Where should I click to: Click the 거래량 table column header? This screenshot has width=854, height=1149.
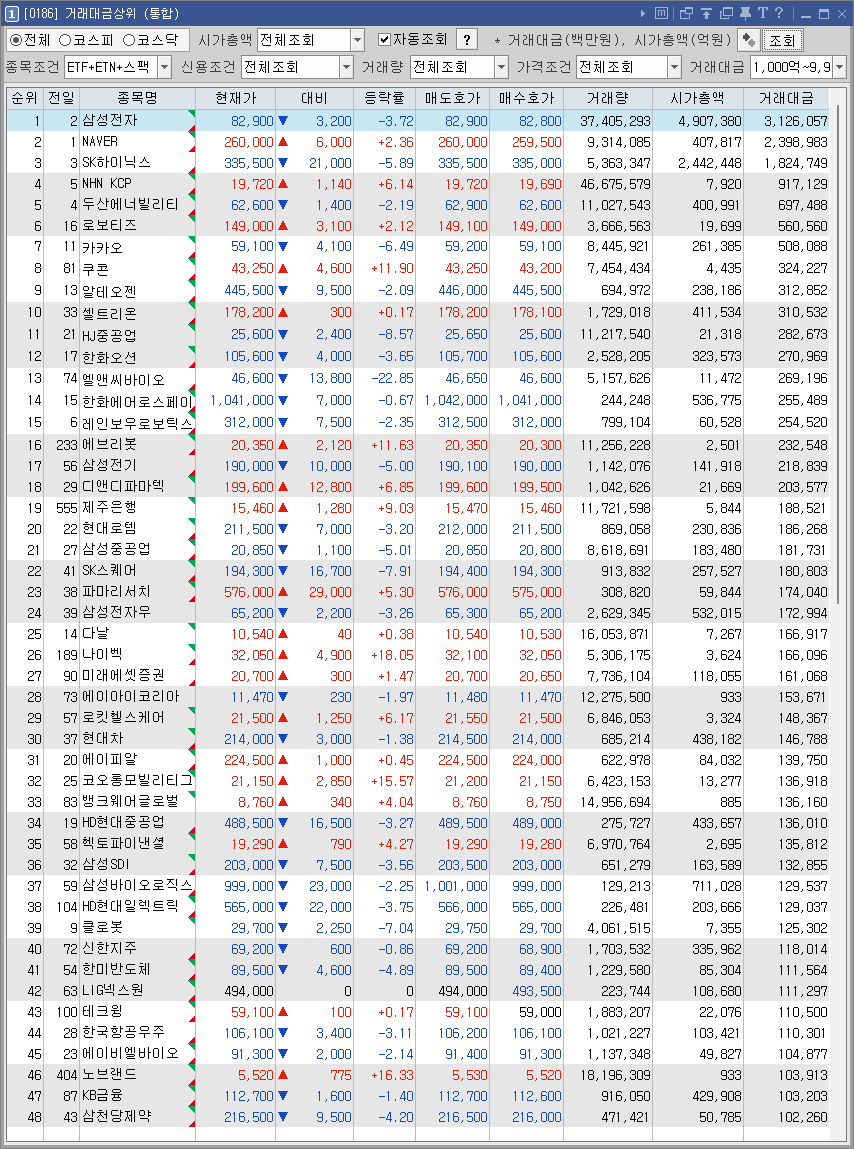608,98
